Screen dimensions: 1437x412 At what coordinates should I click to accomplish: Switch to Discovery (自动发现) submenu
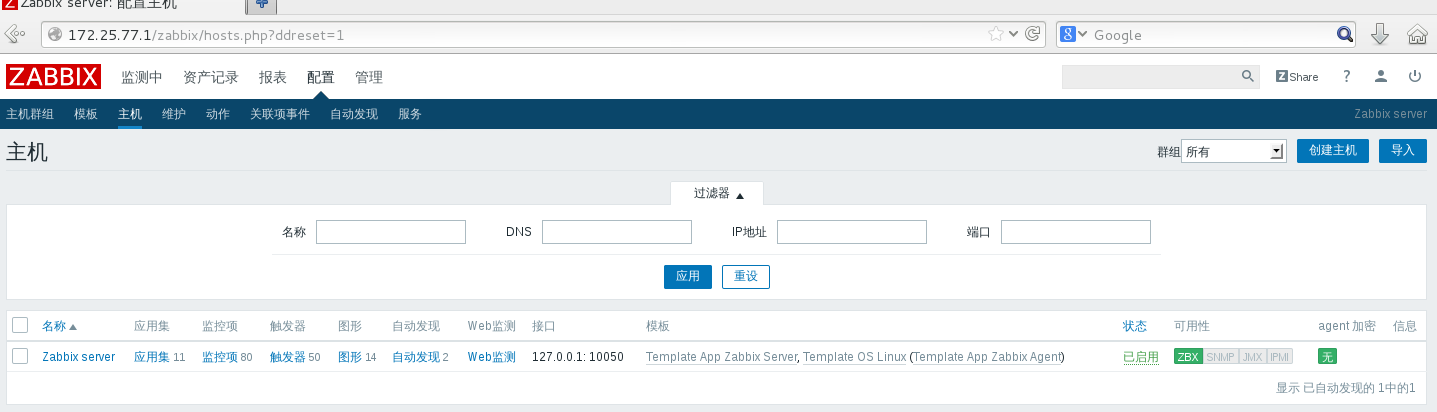pyautogui.click(x=354, y=114)
